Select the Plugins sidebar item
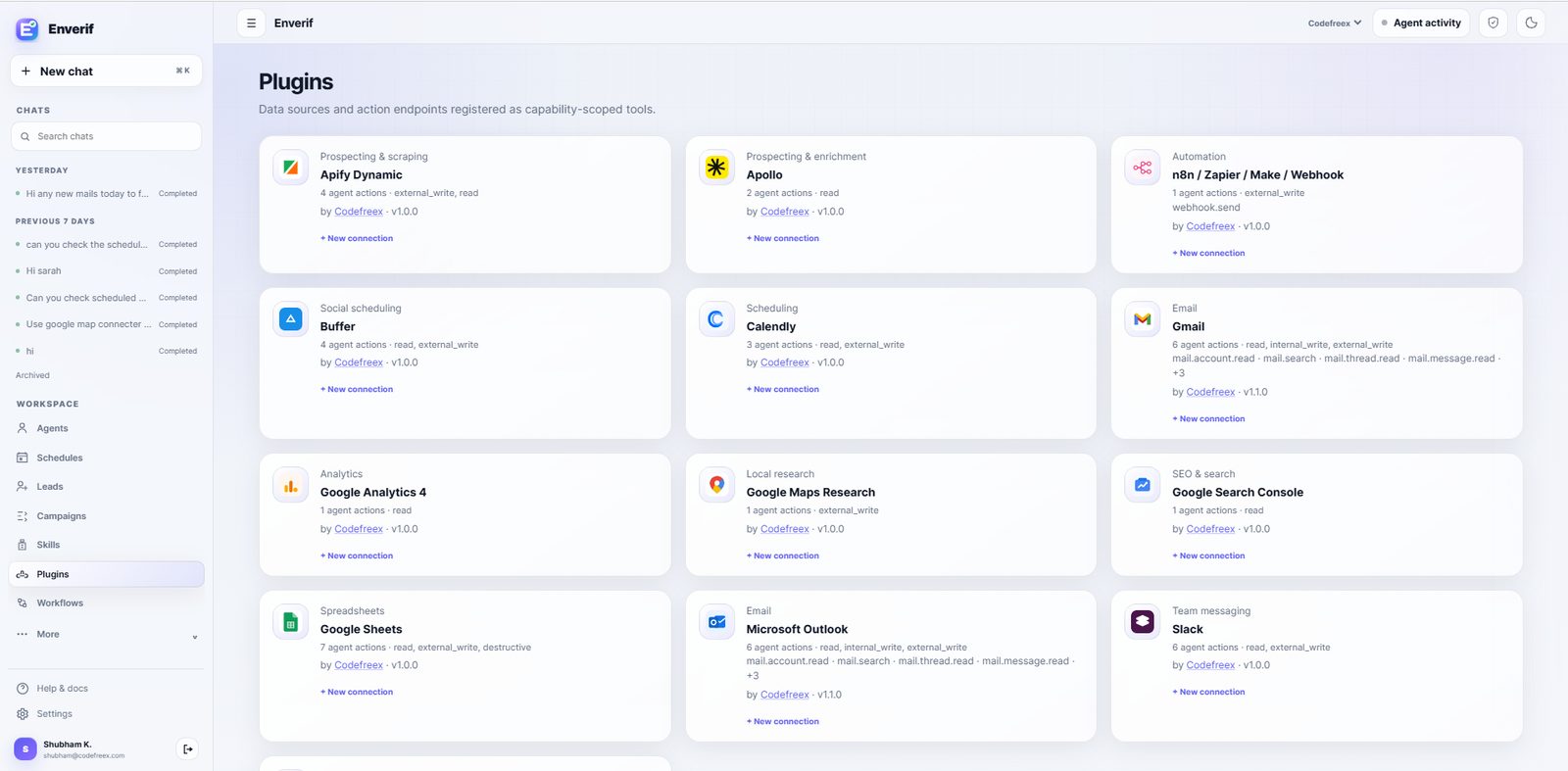Image resolution: width=1568 pixels, height=771 pixels. 107,574
